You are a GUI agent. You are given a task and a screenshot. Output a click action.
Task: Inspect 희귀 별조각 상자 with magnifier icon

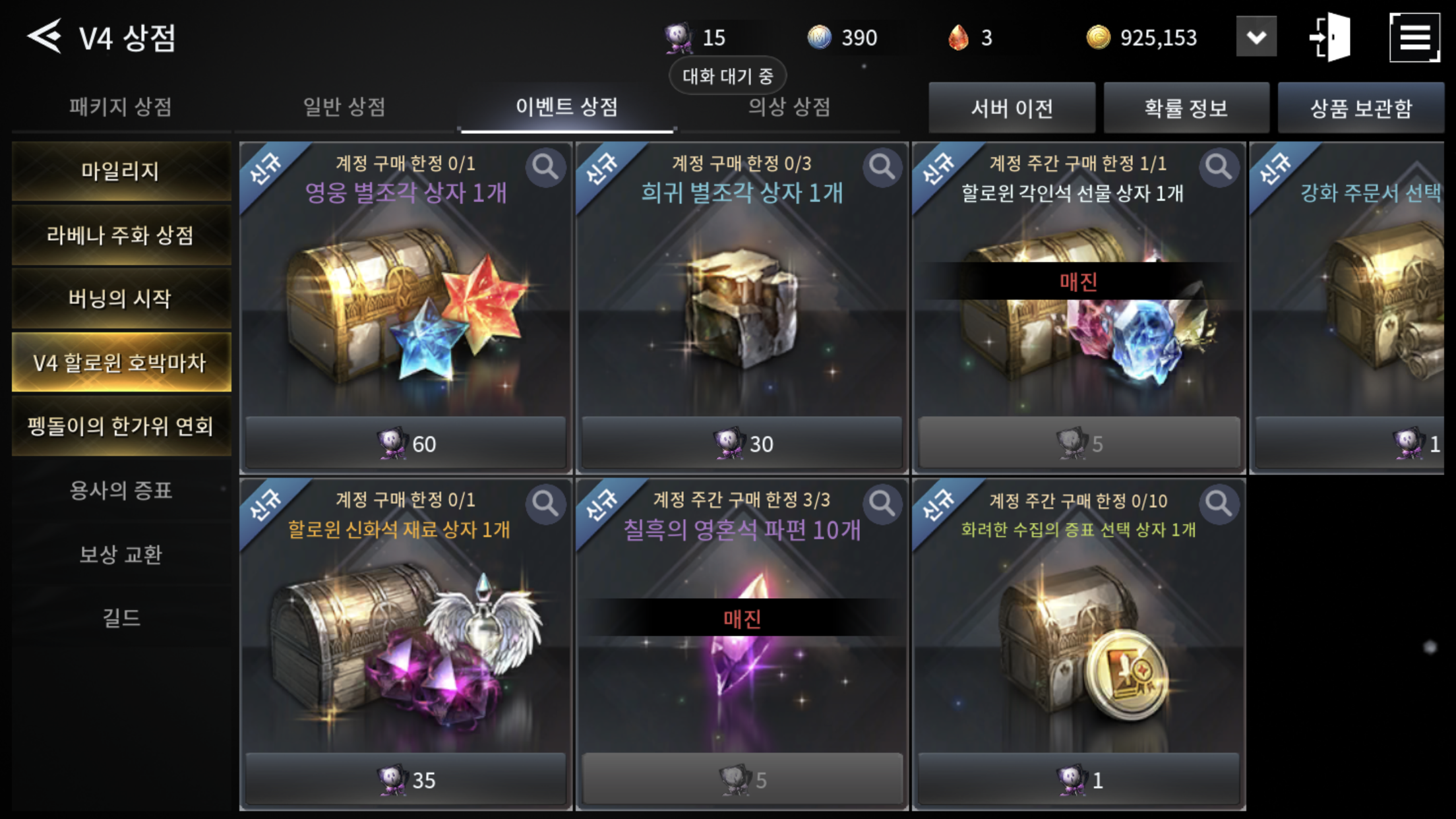tap(882, 167)
